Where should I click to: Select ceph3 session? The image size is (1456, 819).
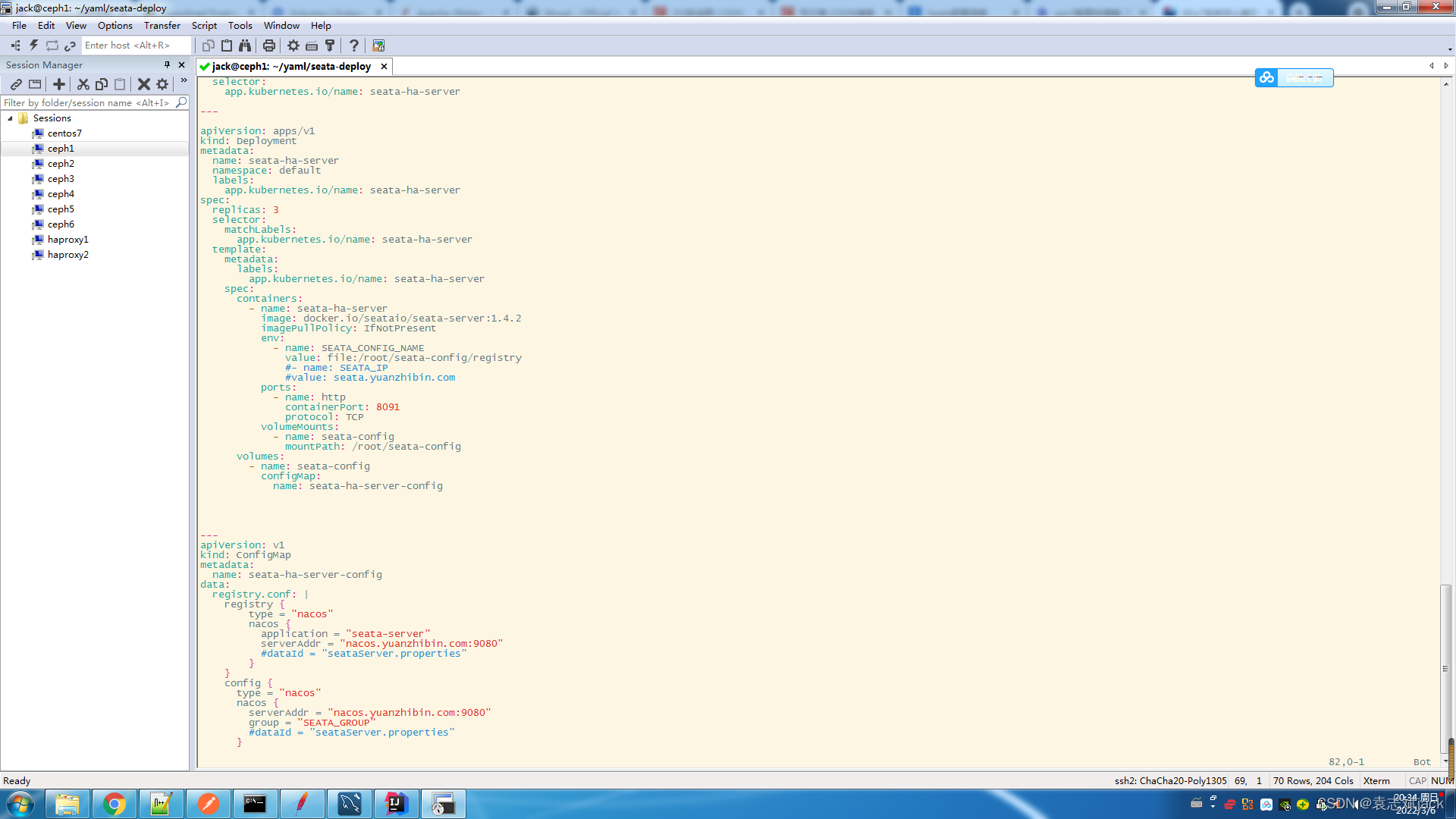[61, 179]
